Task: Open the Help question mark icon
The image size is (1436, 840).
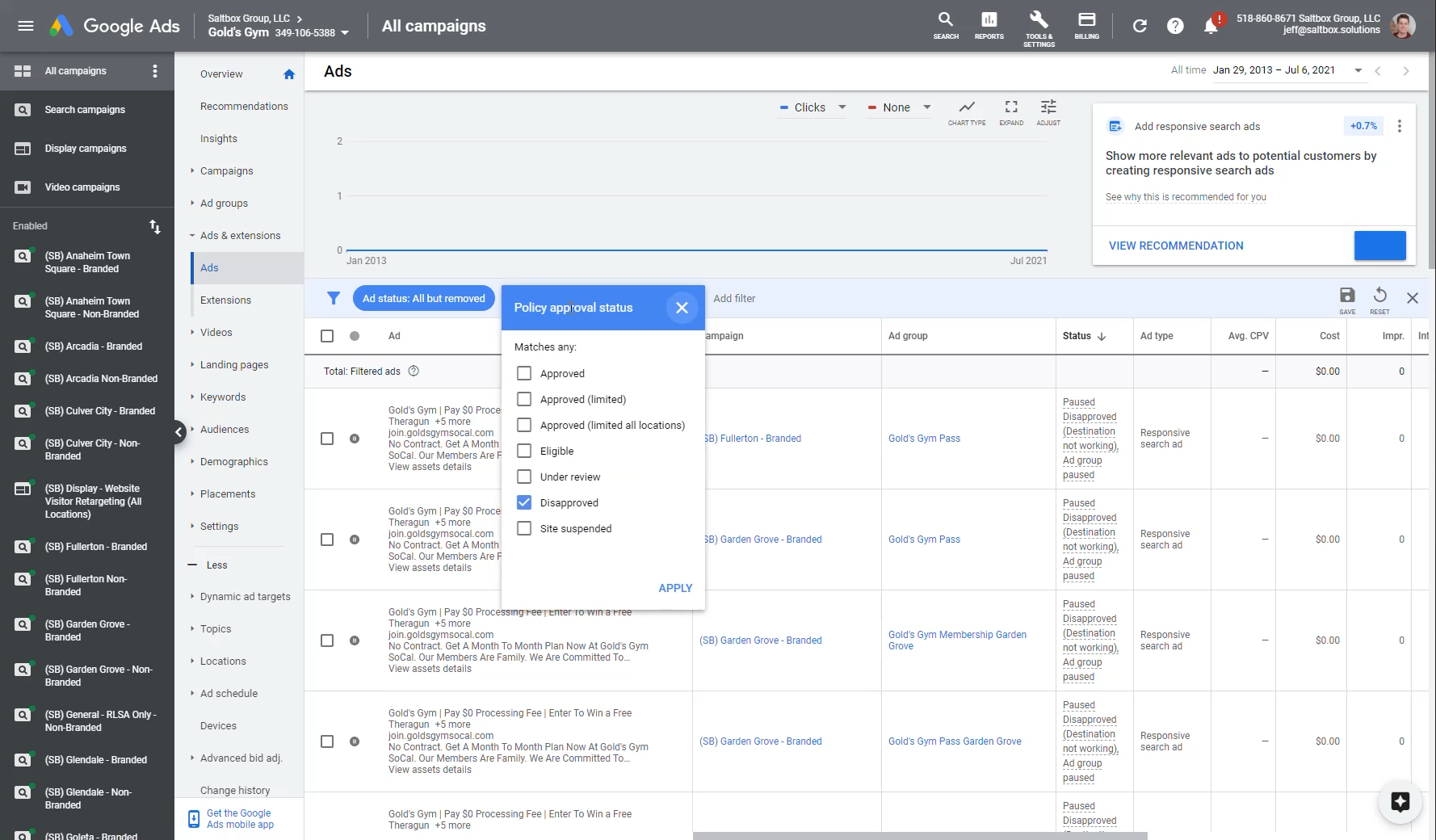Action: pos(1175,26)
